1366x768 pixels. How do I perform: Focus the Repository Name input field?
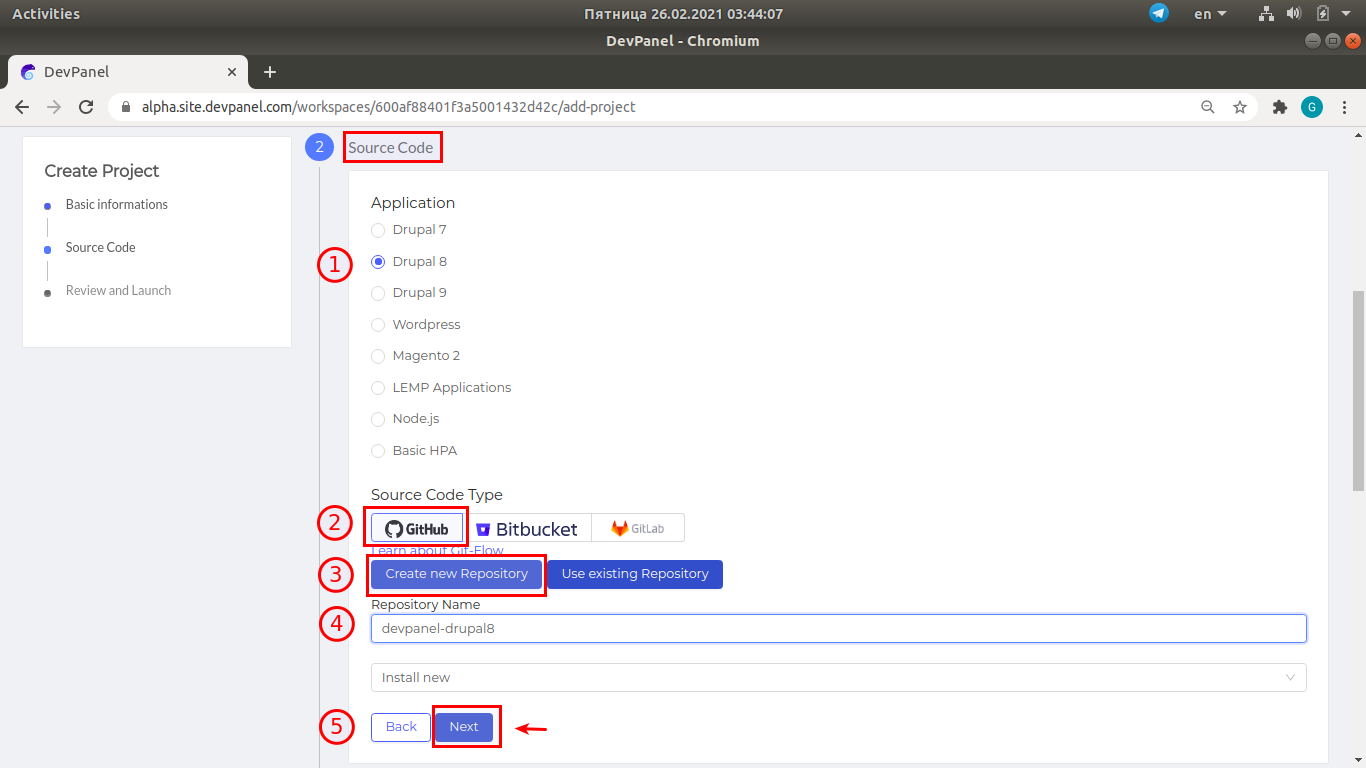(x=838, y=628)
